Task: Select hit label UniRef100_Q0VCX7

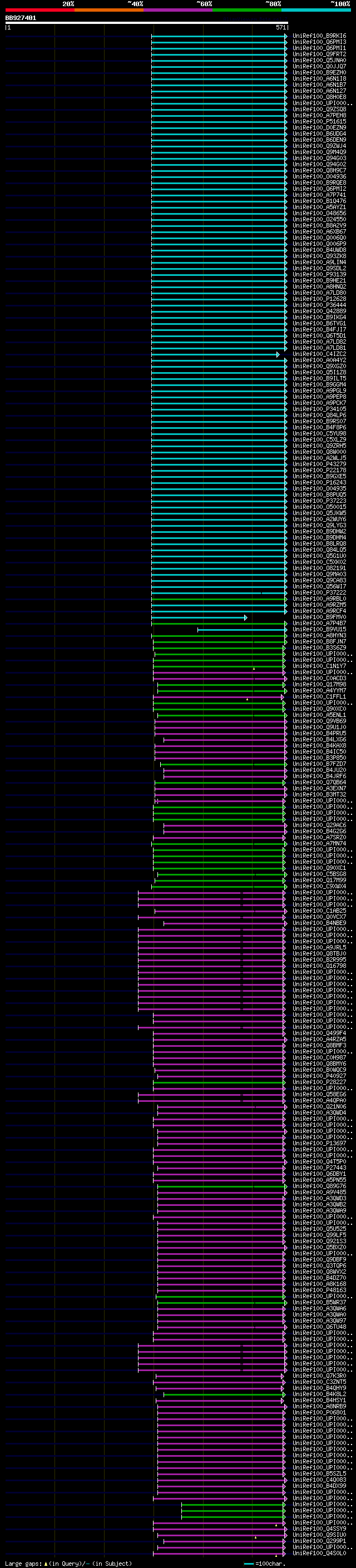Action: 319,917
